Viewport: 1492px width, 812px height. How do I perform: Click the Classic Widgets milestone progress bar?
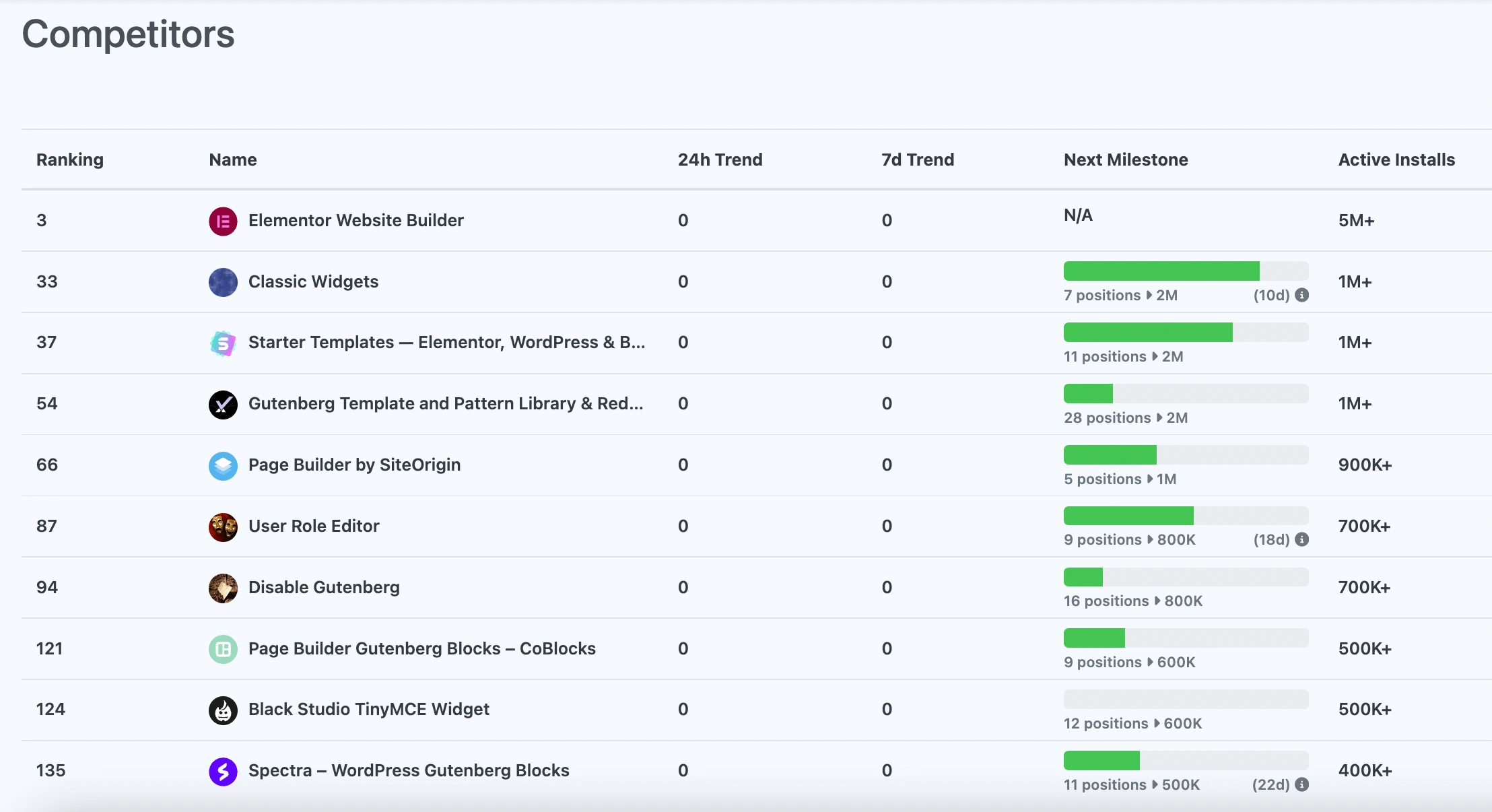(x=1186, y=271)
